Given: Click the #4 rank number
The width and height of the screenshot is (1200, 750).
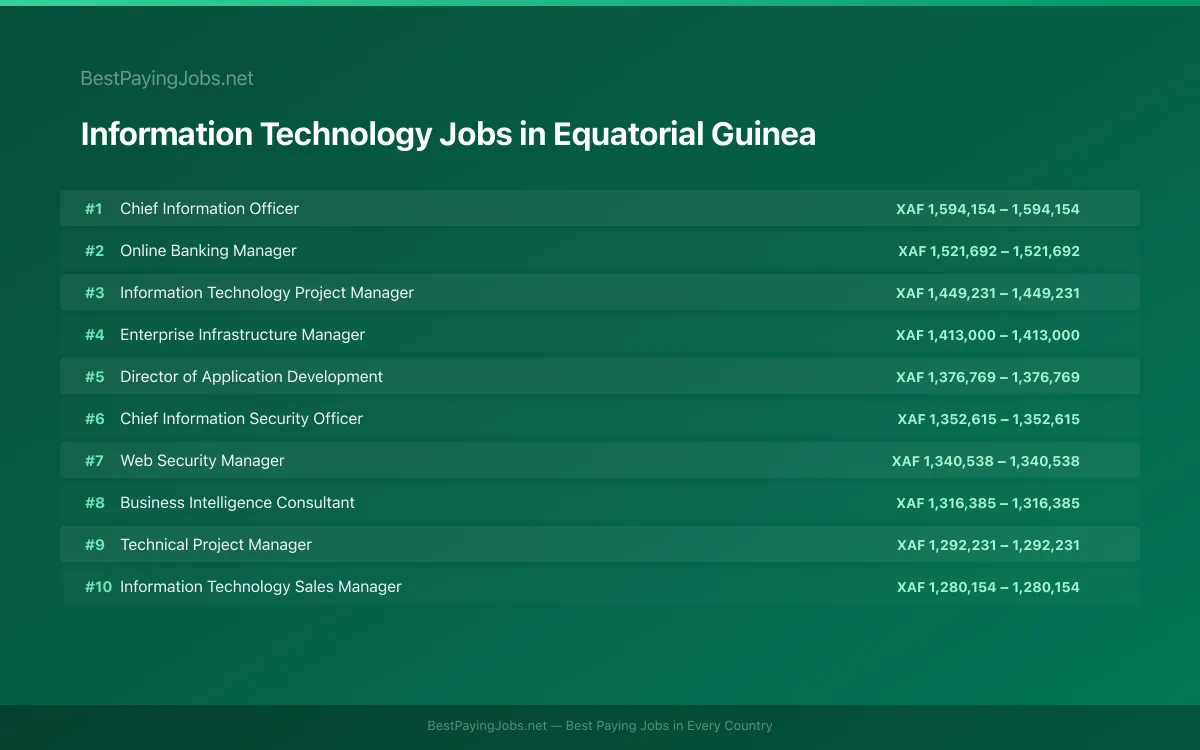Looking at the screenshot, I should 94,334.
